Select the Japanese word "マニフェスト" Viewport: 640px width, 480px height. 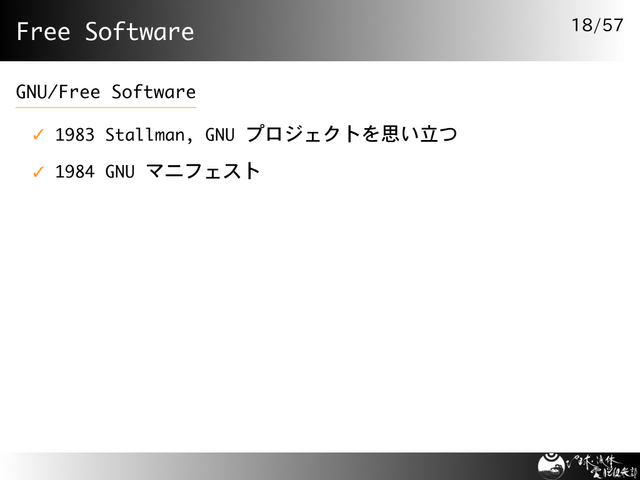pyautogui.click(x=203, y=172)
